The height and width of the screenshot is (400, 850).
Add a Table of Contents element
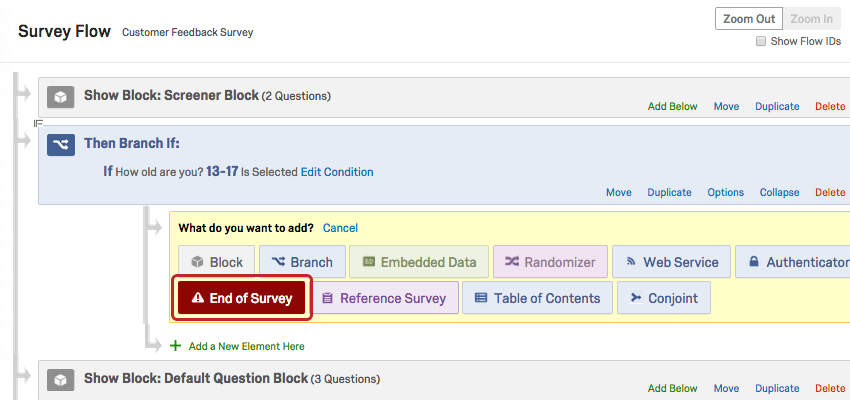coord(537,298)
